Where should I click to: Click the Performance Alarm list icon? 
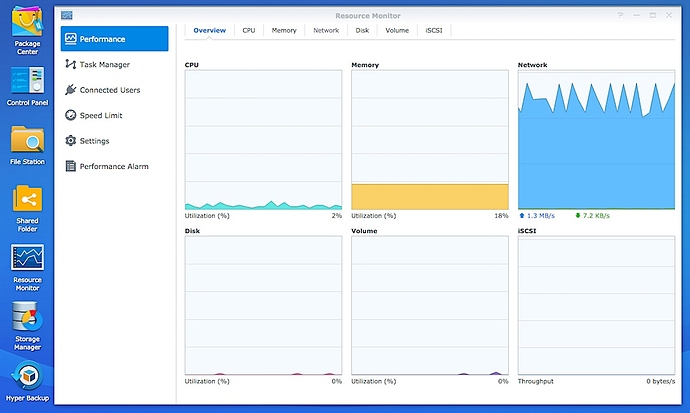tap(70, 166)
